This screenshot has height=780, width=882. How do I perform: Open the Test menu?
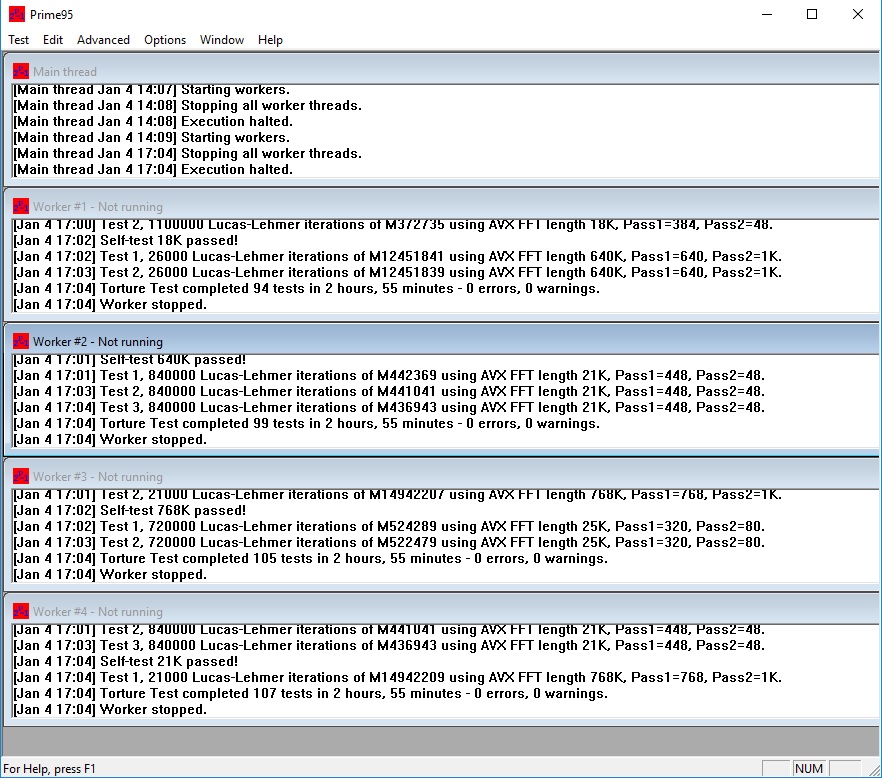coord(19,40)
